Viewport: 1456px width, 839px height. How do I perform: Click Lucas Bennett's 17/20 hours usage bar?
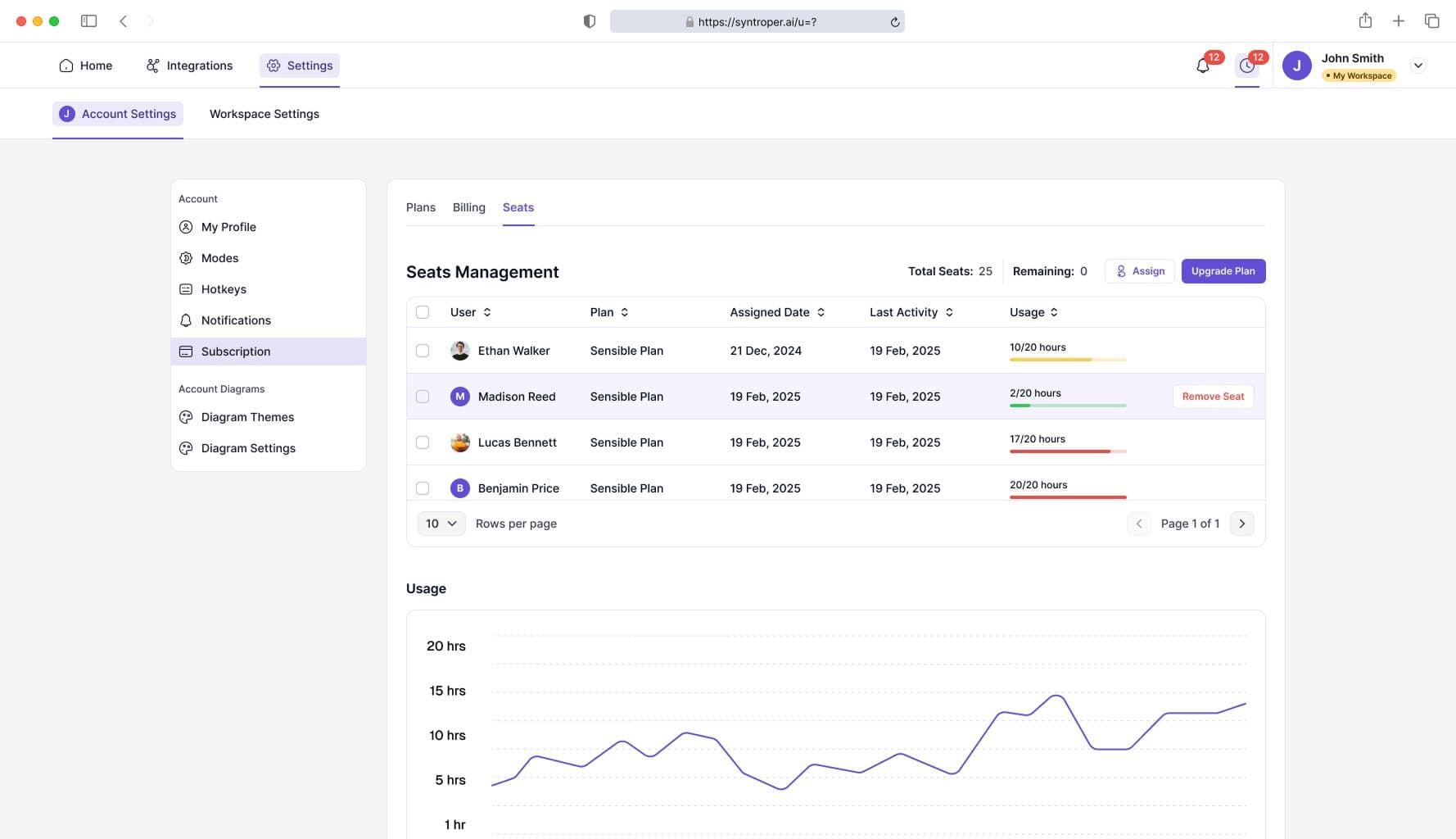pyautogui.click(x=1068, y=451)
